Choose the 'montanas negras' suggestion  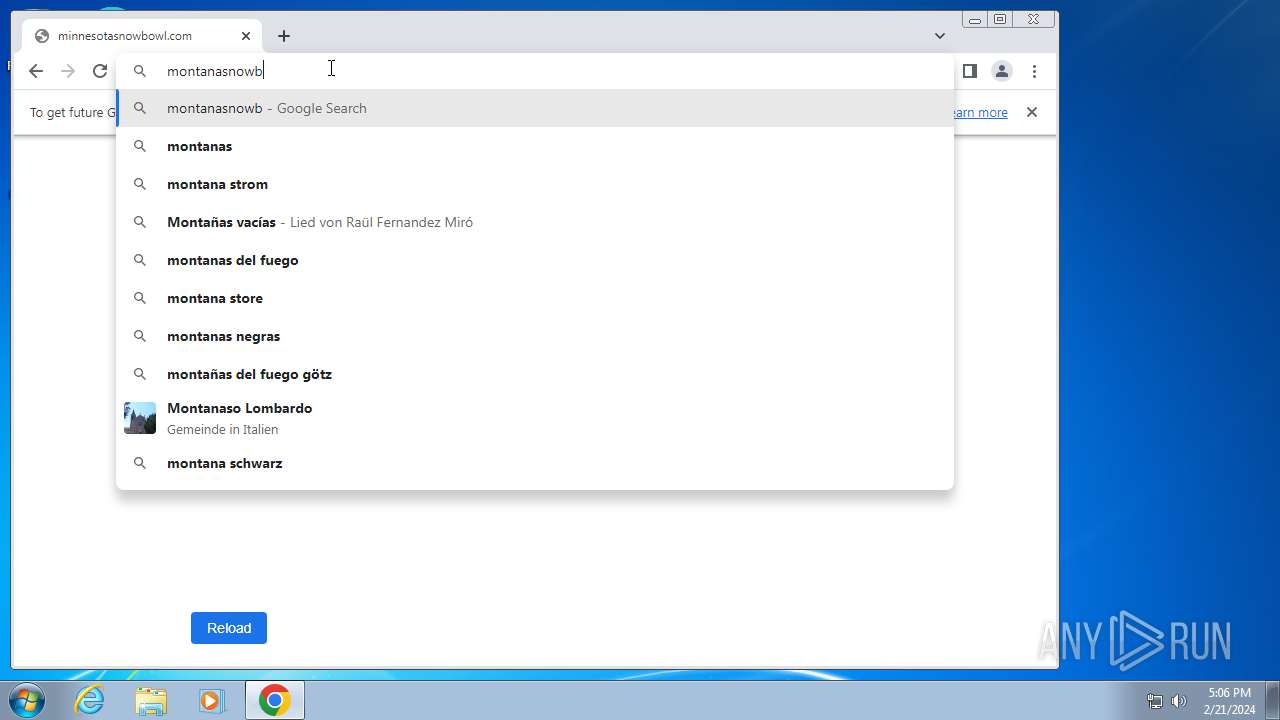pyautogui.click(x=535, y=336)
